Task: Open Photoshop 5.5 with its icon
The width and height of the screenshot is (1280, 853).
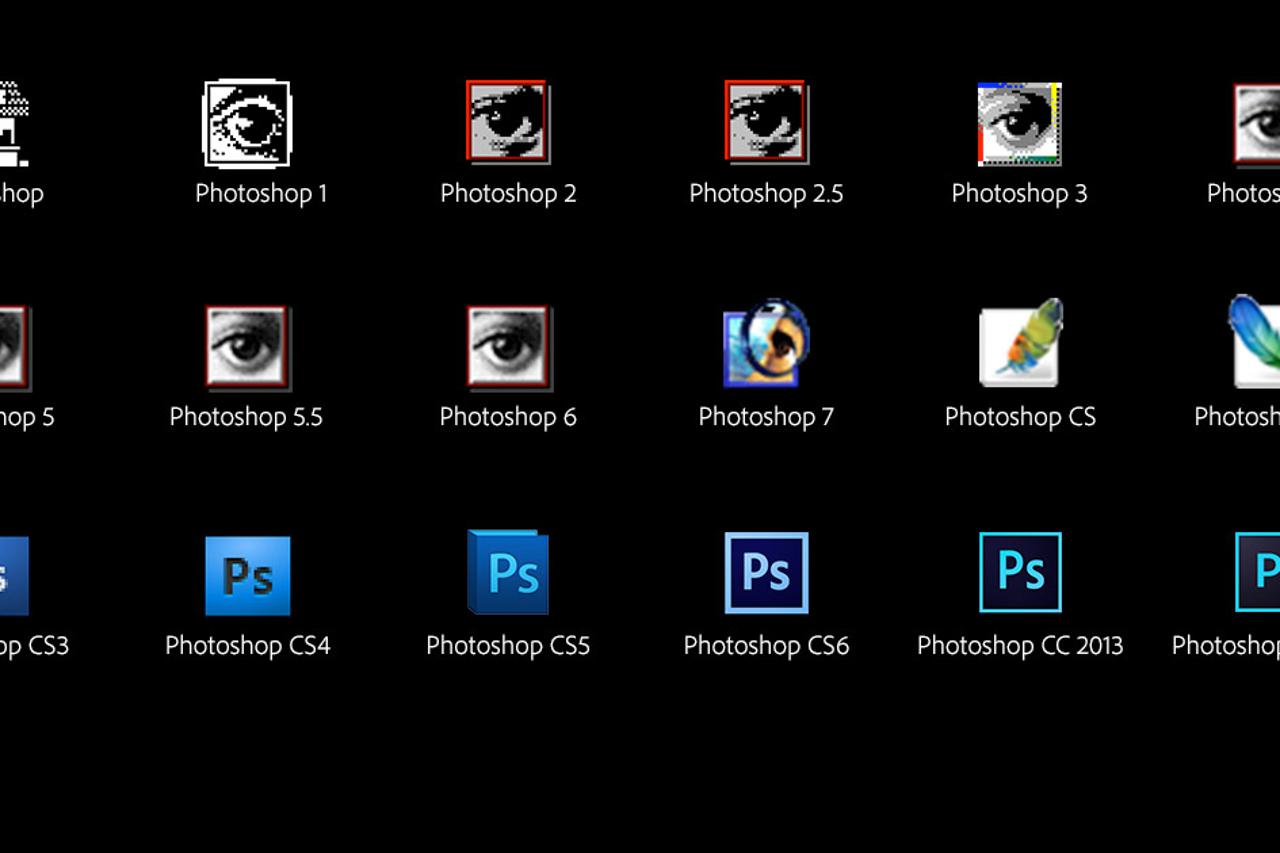Action: point(247,346)
